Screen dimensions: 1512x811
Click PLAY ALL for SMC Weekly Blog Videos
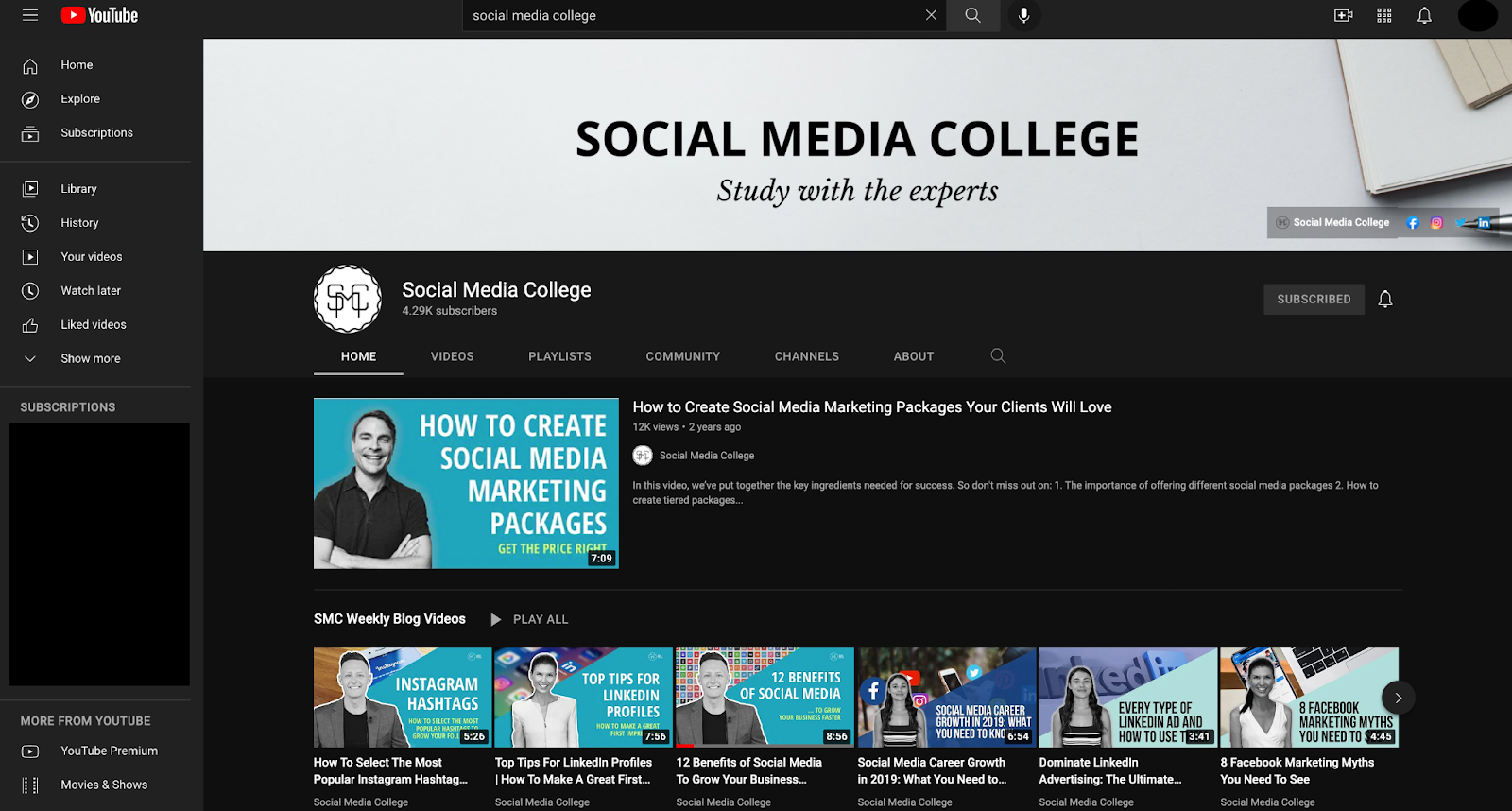529,620
